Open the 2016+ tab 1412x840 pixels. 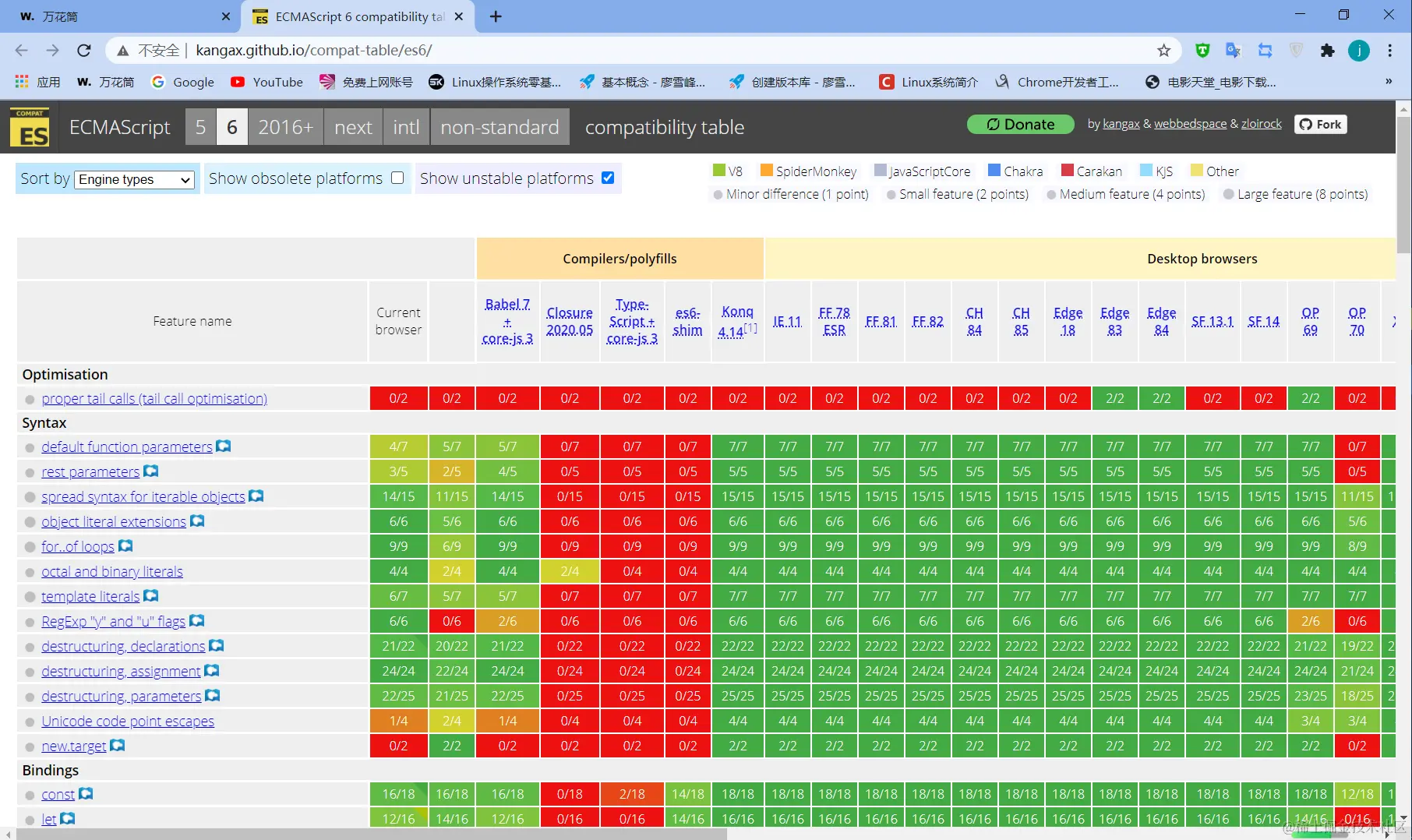tap(286, 127)
